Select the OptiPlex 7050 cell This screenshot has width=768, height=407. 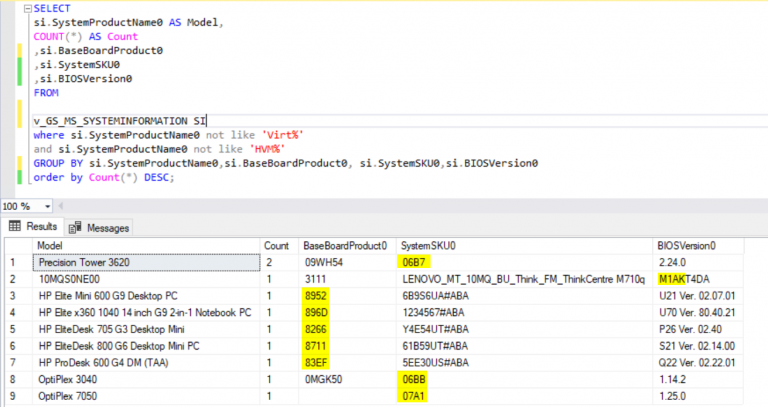click(x=146, y=396)
